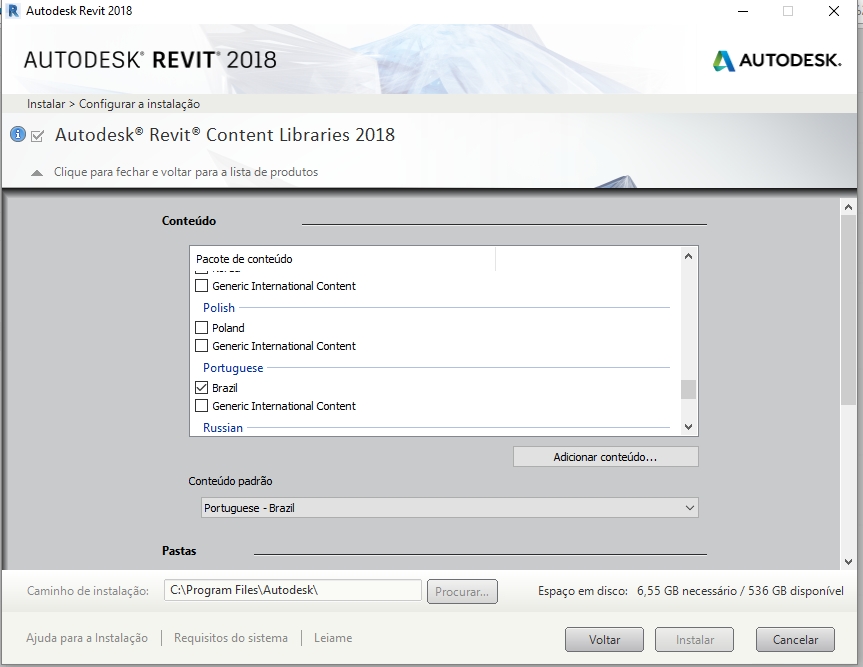Click the blue info icon beside the product title

18,134
